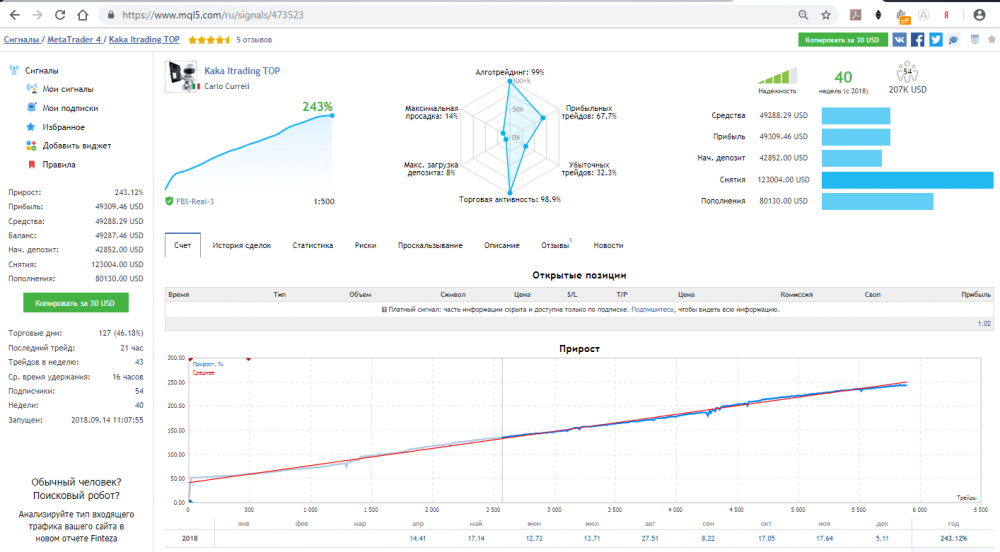1000x552 pixels.
Task: Click top green Копировать за 30 USD button
Action: coord(842,40)
